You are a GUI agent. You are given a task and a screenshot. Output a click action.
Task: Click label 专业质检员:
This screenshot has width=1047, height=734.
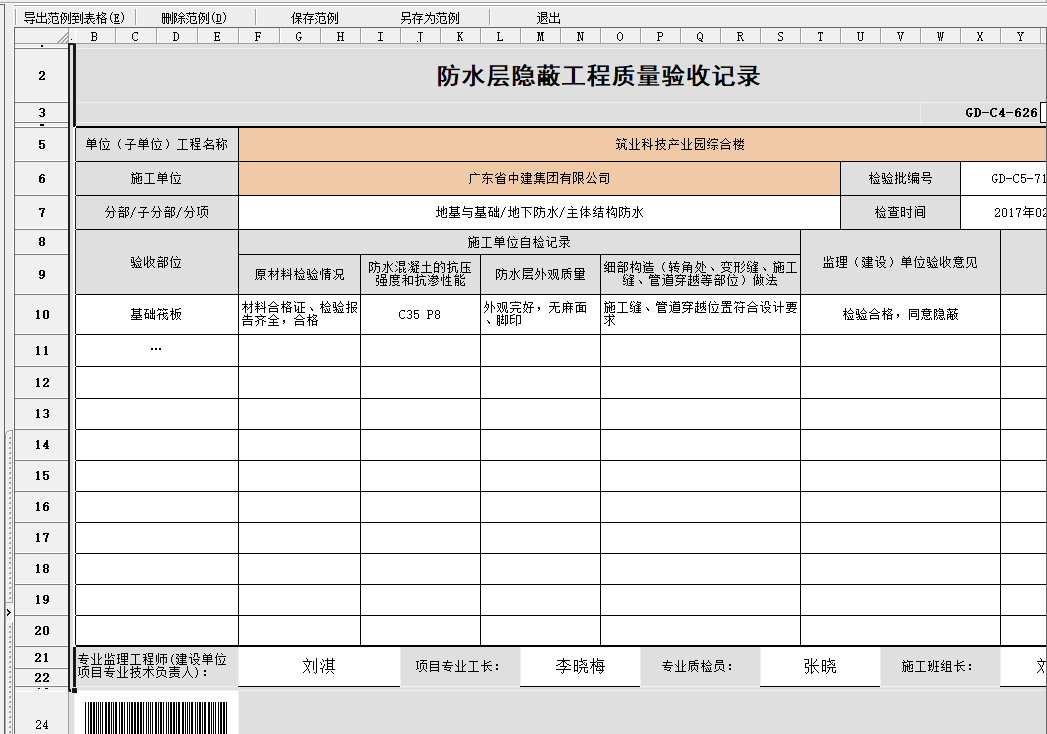(698, 667)
